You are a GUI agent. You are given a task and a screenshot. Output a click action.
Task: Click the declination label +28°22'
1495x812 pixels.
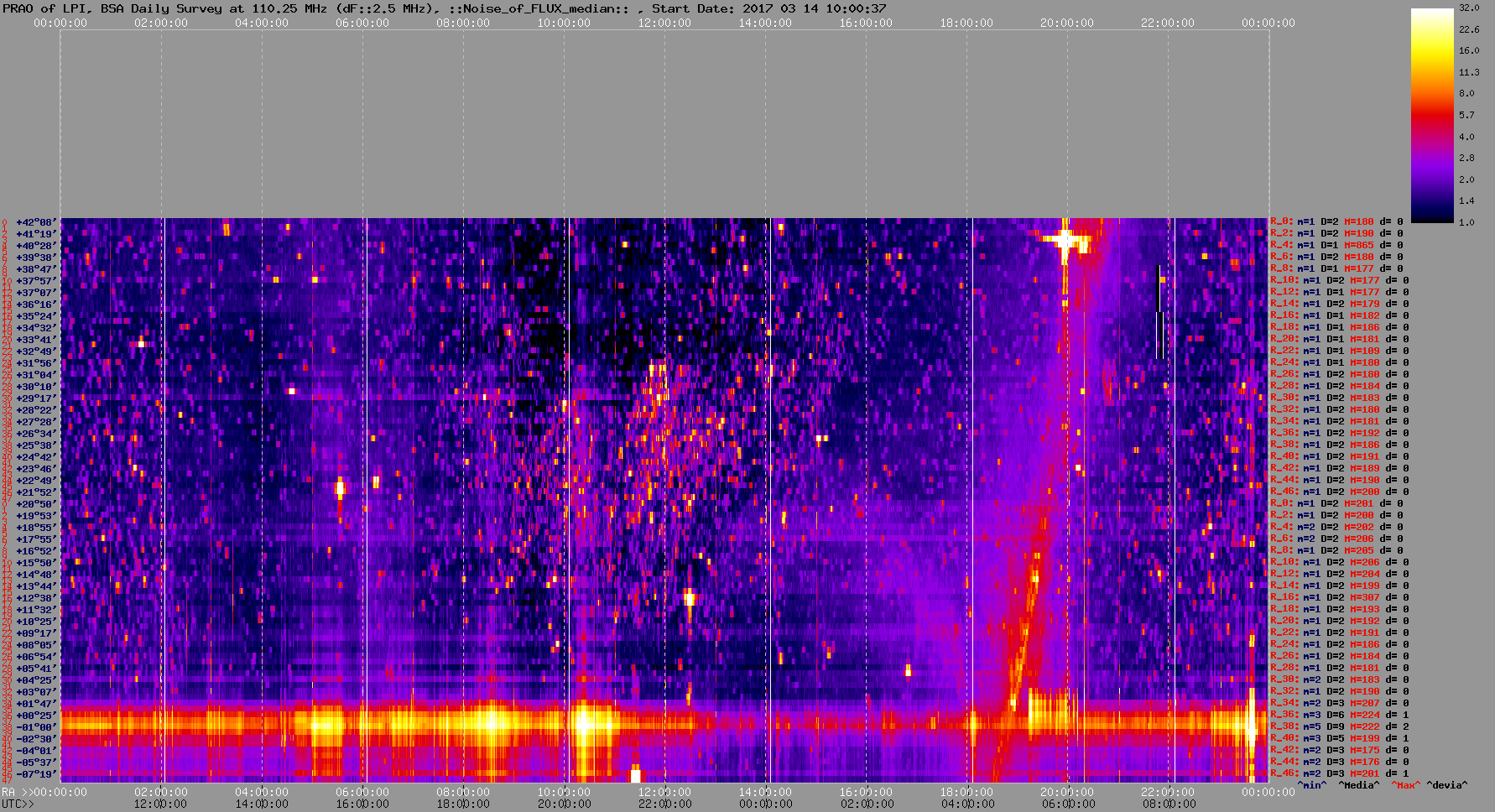[36, 410]
